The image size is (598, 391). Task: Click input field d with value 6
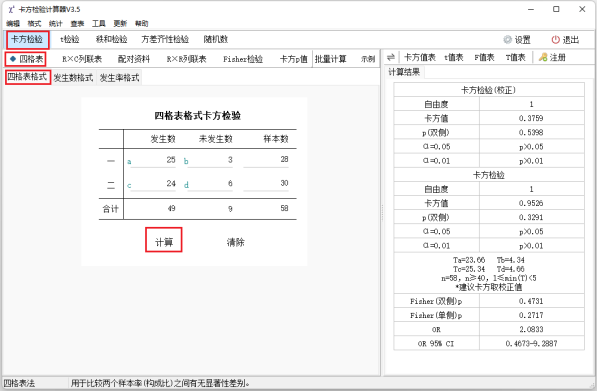click(210, 184)
